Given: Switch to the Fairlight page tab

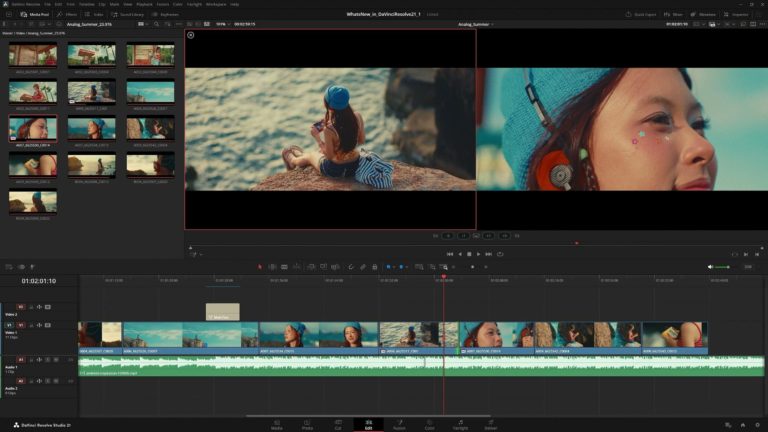Looking at the screenshot, I should [460, 425].
